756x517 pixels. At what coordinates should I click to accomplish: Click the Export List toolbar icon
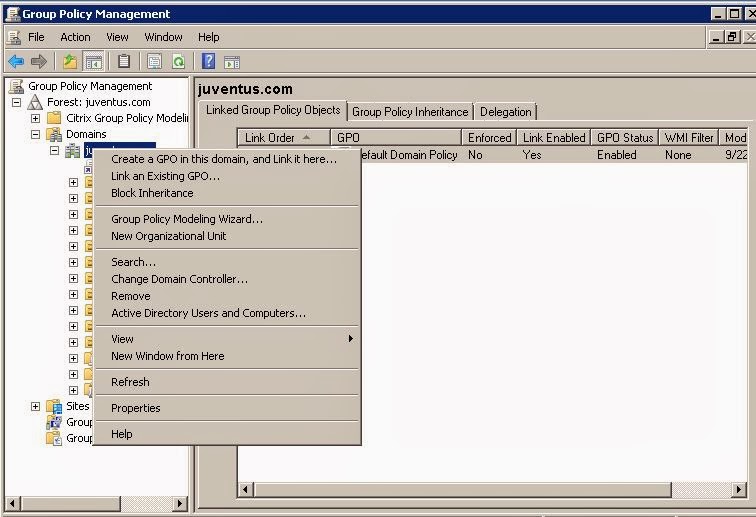pyautogui.click(x=154, y=62)
